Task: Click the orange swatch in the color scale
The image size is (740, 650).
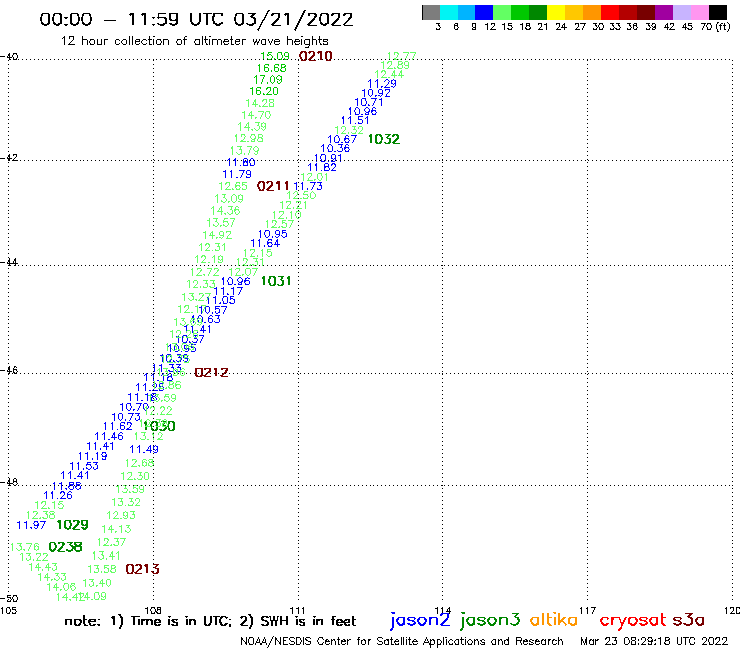Action: pos(592,13)
